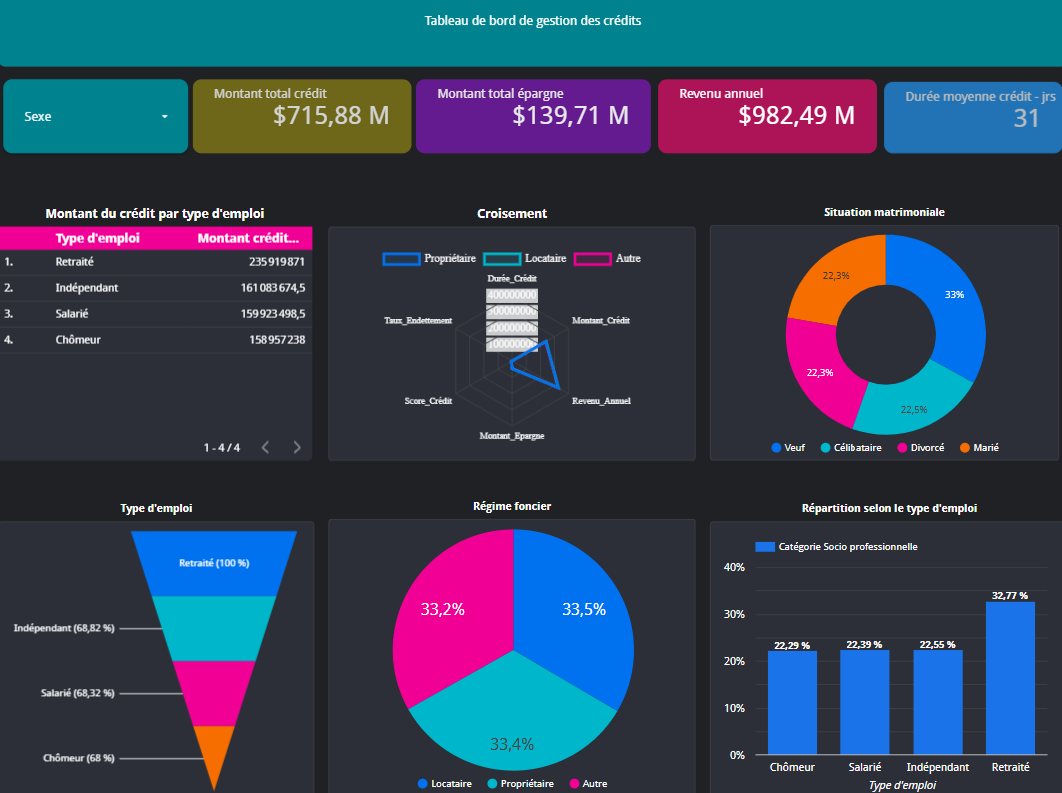Select the Célibataire legend entry

850,447
